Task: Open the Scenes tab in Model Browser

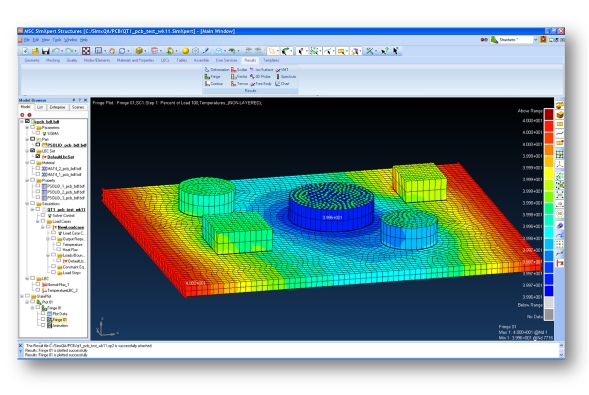Action: tap(78, 107)
